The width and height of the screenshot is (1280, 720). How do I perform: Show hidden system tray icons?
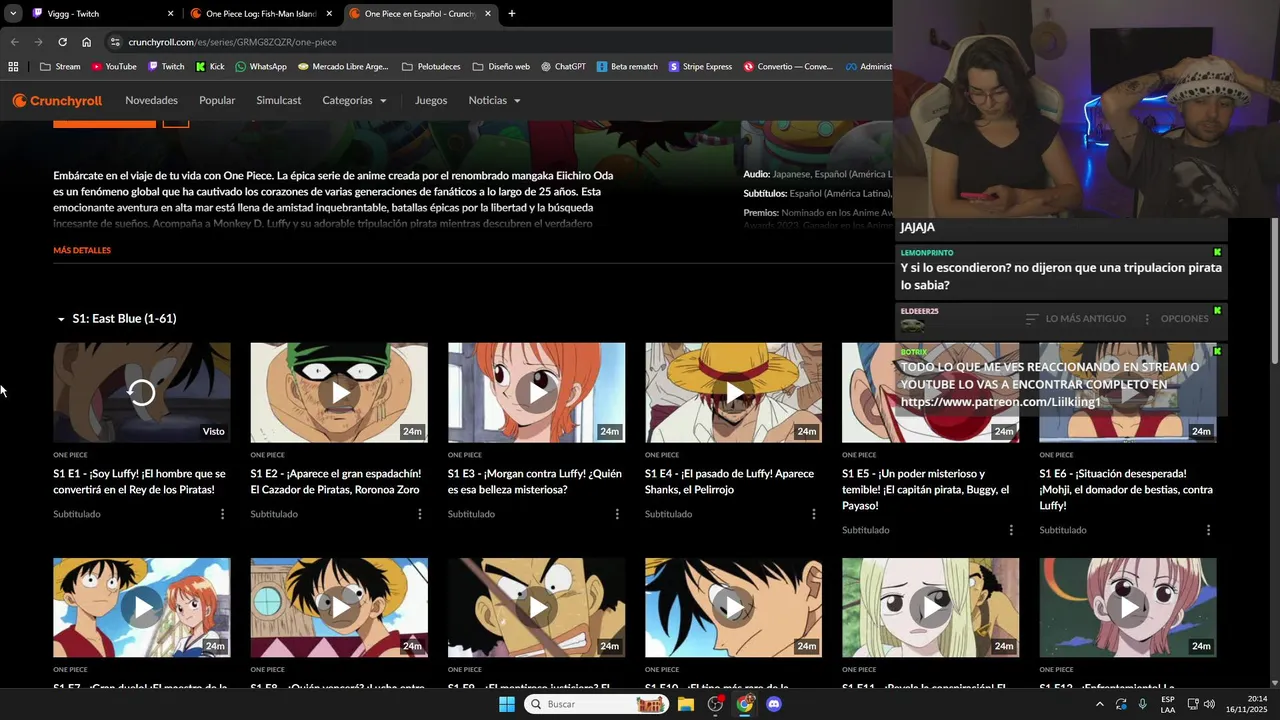[x=1100, y=704]
